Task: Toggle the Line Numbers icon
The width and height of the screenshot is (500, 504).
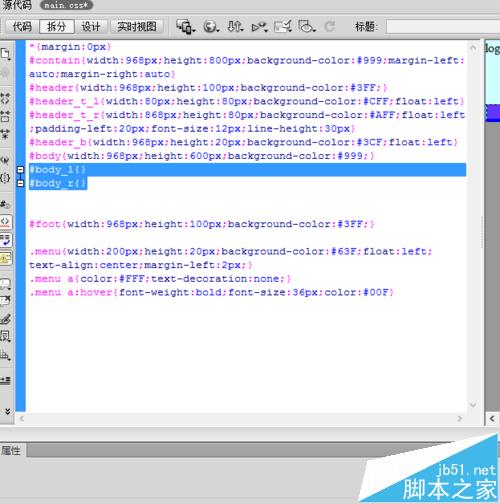Action: tap(5, 204)
